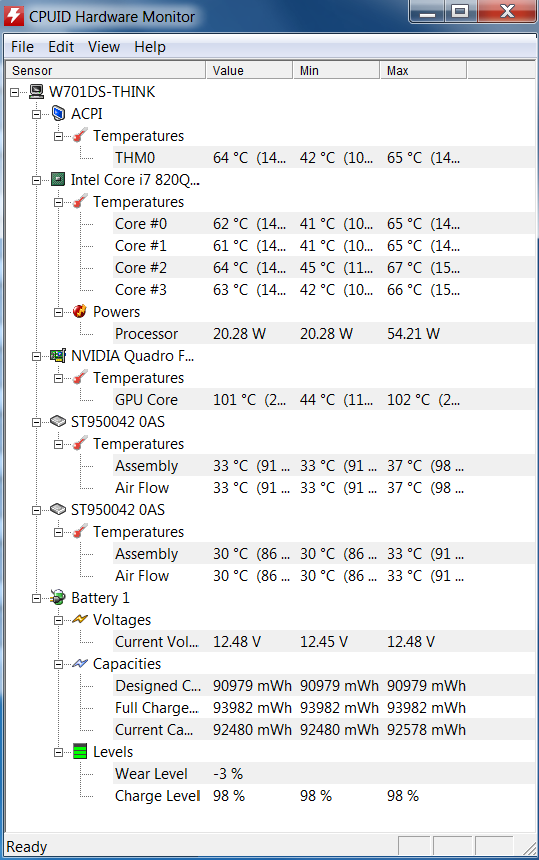This screenshot has height=860, width=539.
Task: Open the Help menu
Action: [150, 47]
